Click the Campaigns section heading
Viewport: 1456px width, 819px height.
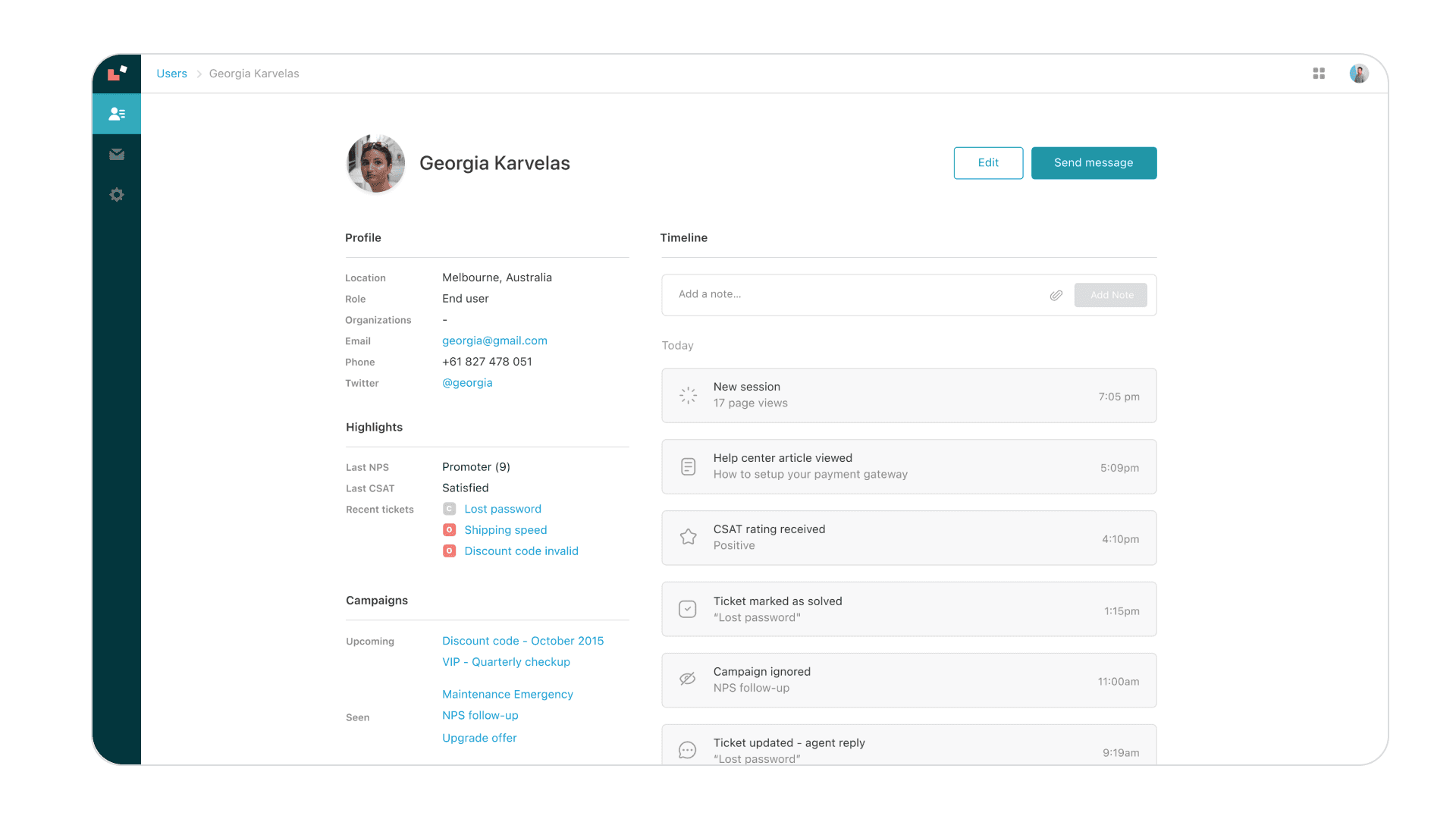377,601
